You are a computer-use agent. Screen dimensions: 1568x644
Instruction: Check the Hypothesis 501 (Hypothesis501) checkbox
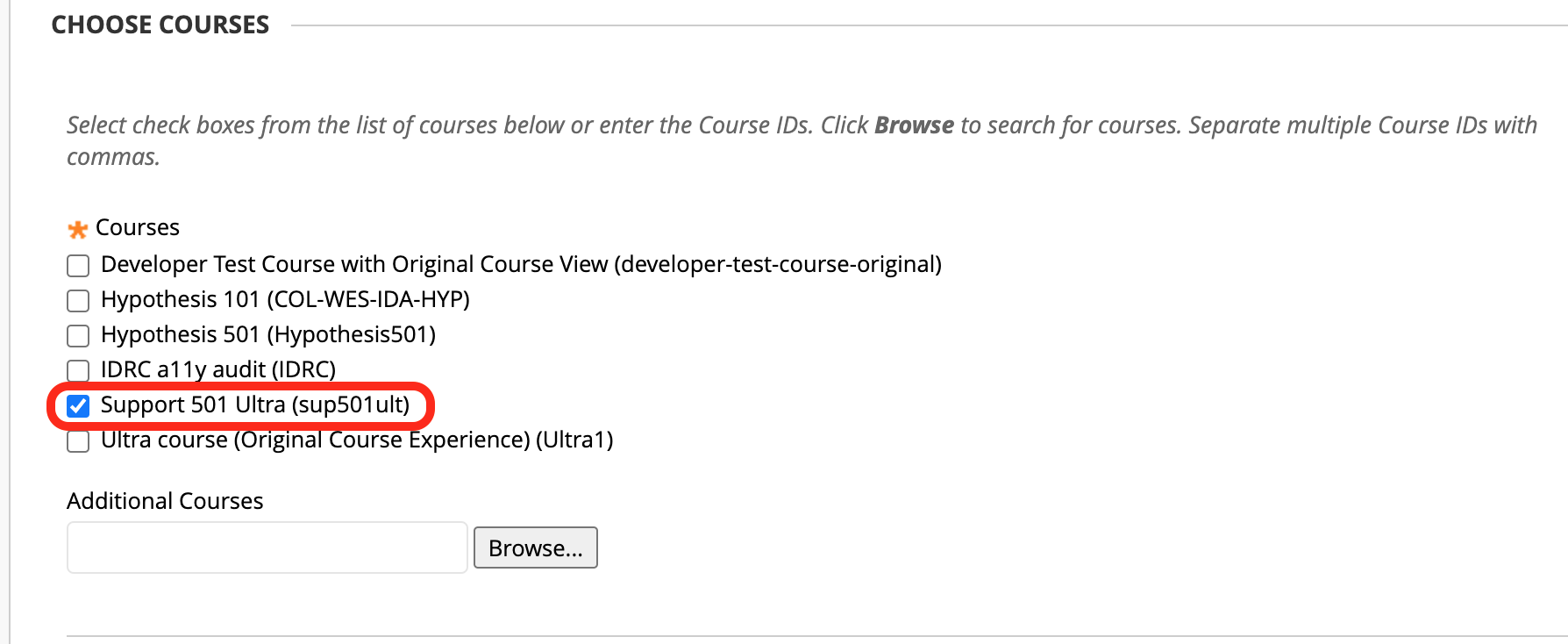pos(77,335)
